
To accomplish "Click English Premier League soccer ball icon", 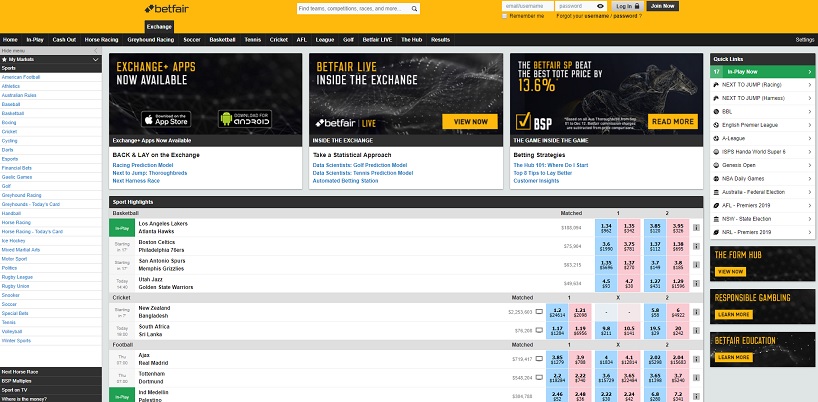I will pyautogui.click(x=717, y=125).
